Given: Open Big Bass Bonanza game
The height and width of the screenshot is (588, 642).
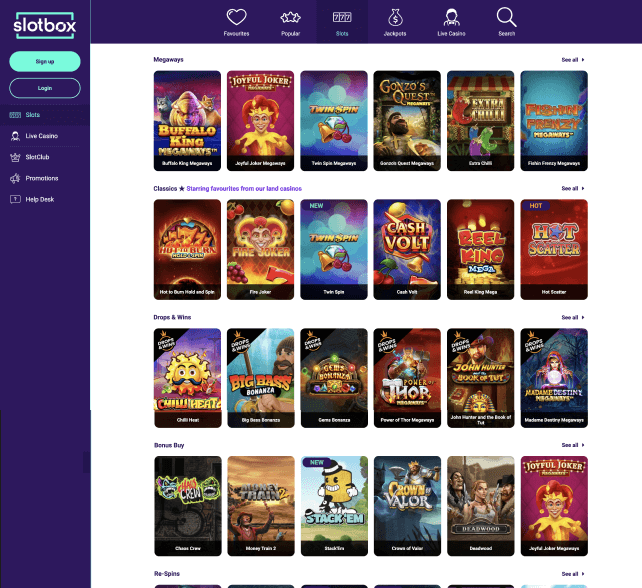Looking at the screenshot, I should 261,378.
